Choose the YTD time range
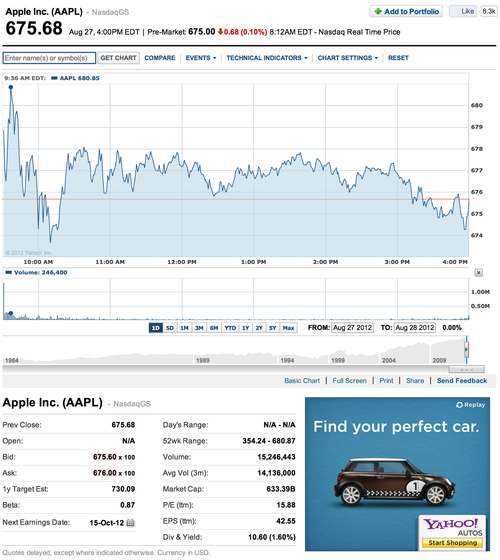Screen dimensions: 500x560 (x=230, y=328)
